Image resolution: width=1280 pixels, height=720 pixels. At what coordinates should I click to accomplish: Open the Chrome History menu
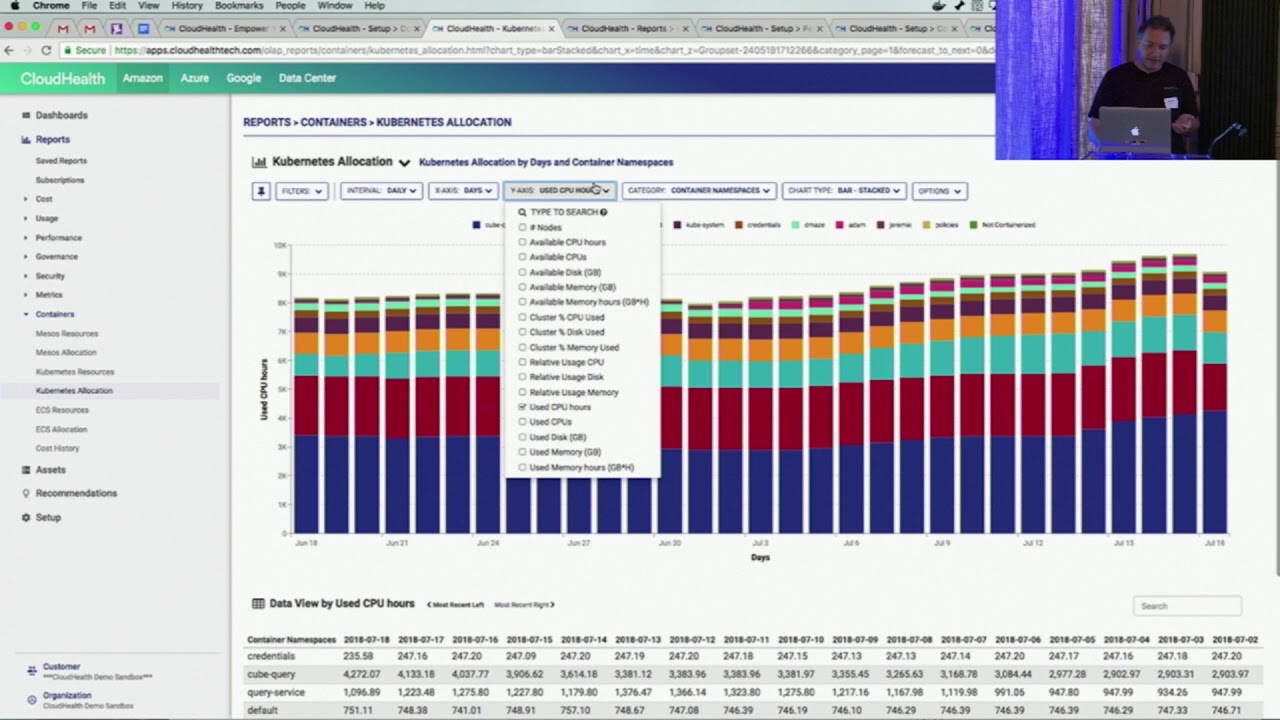(186, 6)
